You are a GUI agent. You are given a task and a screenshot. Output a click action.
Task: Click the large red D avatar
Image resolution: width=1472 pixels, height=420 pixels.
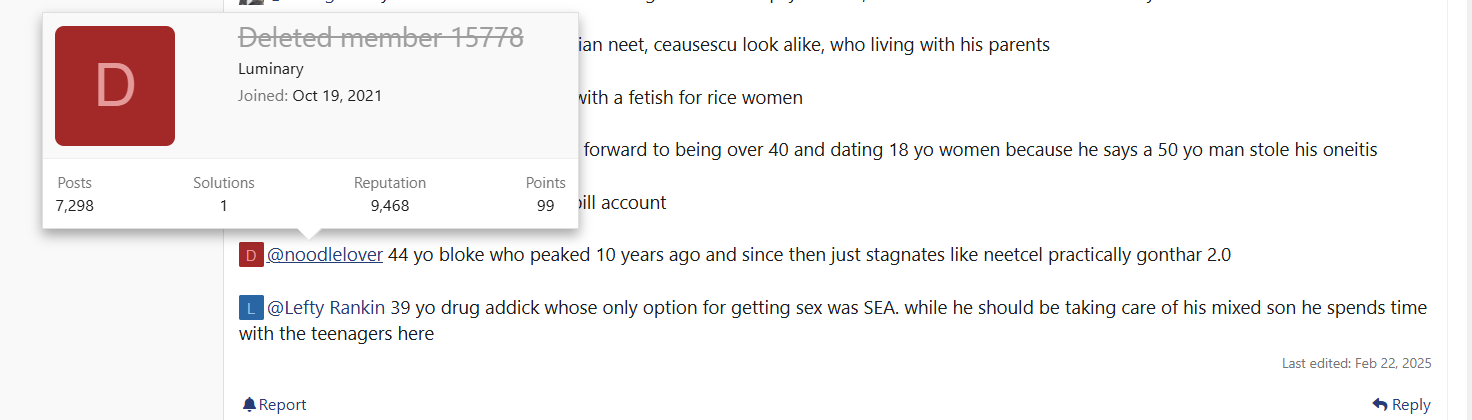115,86
